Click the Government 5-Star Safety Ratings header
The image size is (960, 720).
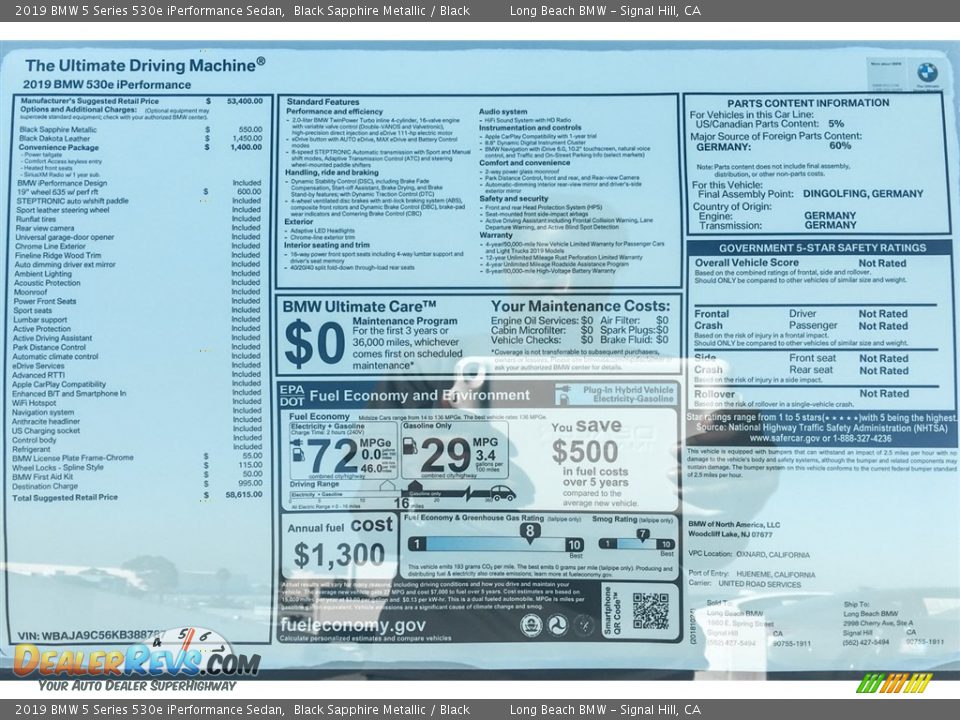click(x=821, y=248)
